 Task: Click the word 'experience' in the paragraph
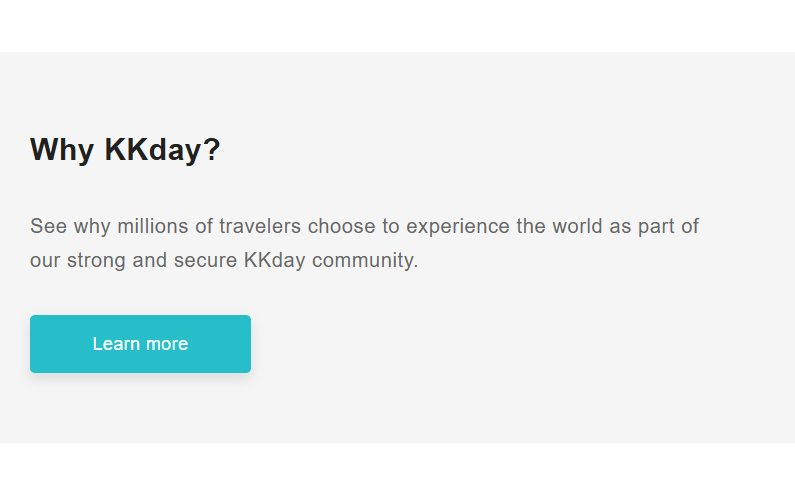(458, 226)
